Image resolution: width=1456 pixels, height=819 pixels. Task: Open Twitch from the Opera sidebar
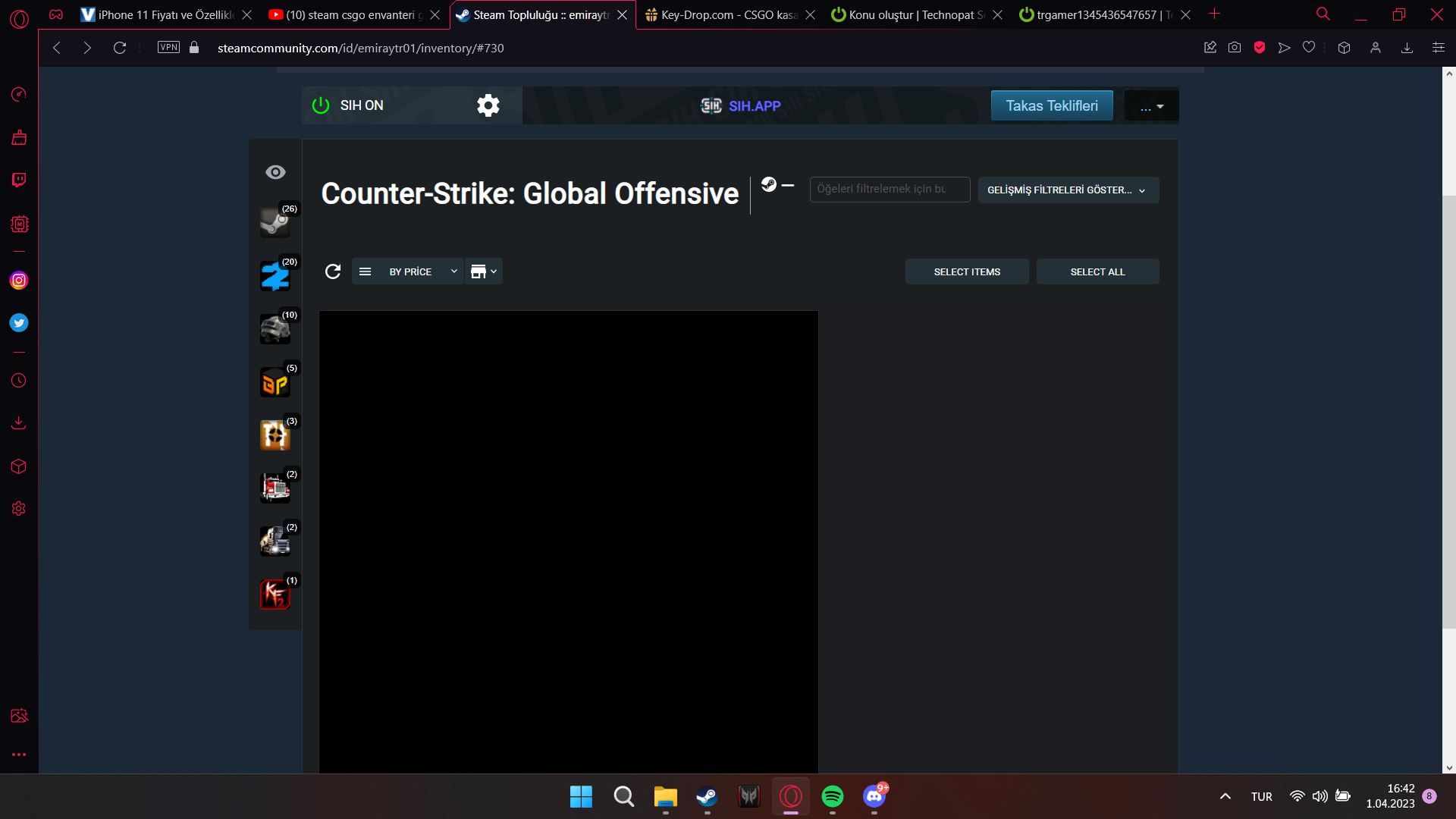[x=19, y=180]
